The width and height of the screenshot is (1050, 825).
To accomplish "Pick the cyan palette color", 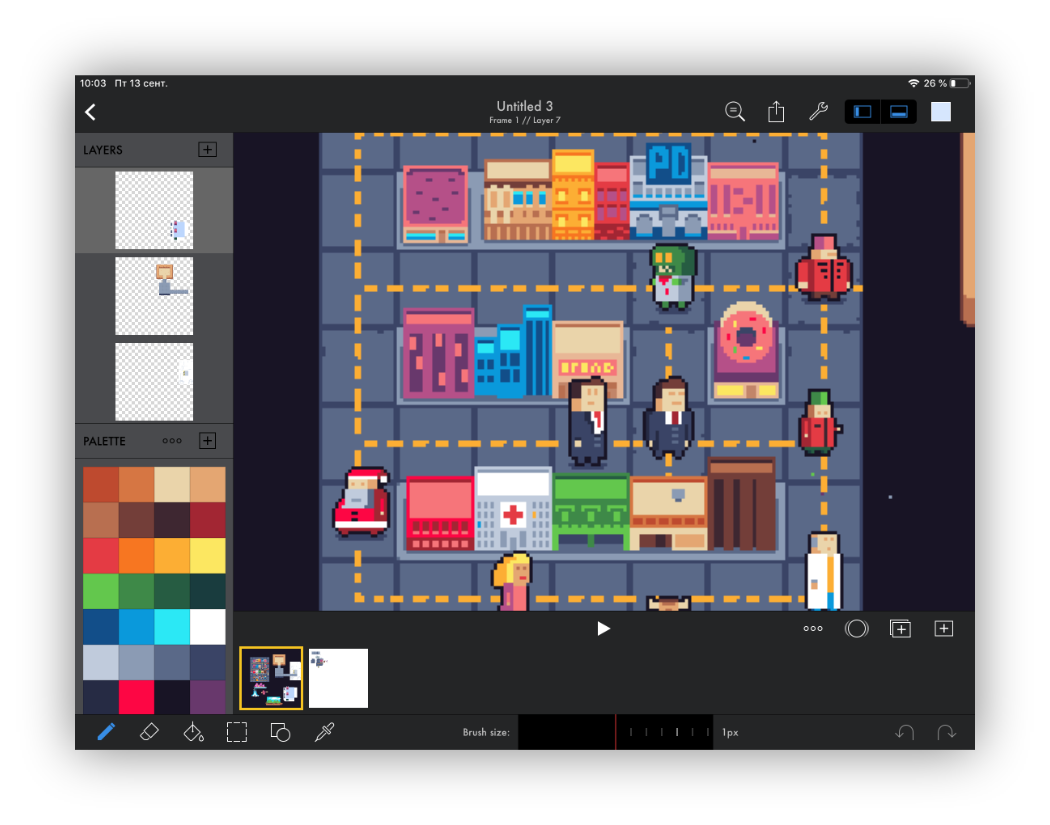I will coord(172,627).
